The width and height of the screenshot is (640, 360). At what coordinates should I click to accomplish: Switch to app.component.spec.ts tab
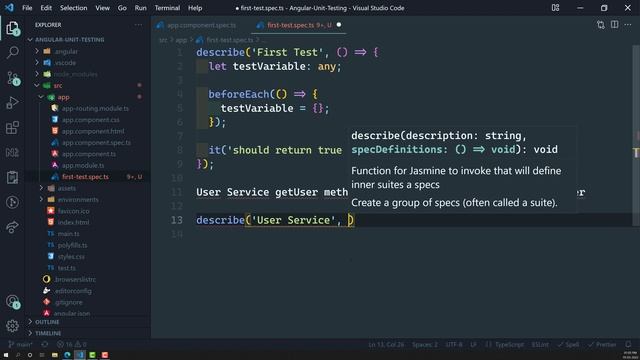[198, 25]
